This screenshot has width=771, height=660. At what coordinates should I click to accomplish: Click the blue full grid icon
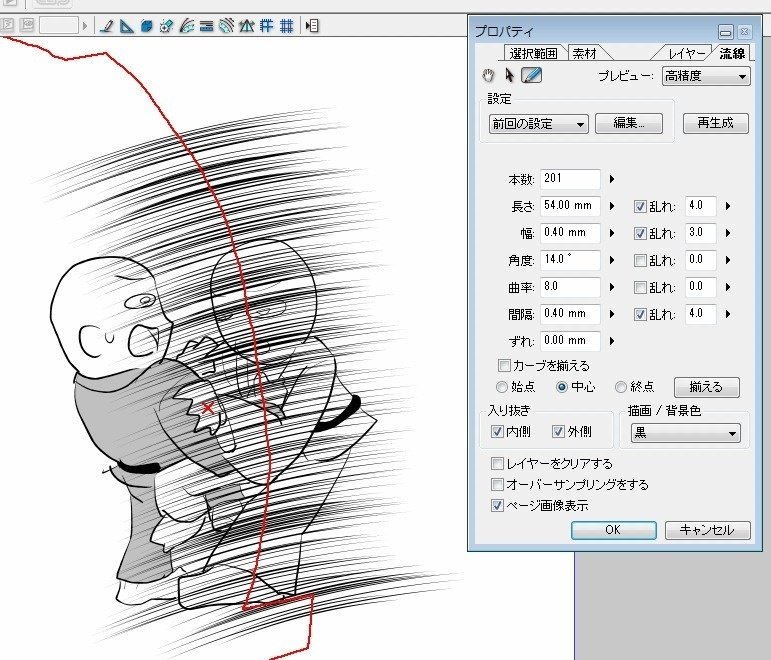[287, 26]
